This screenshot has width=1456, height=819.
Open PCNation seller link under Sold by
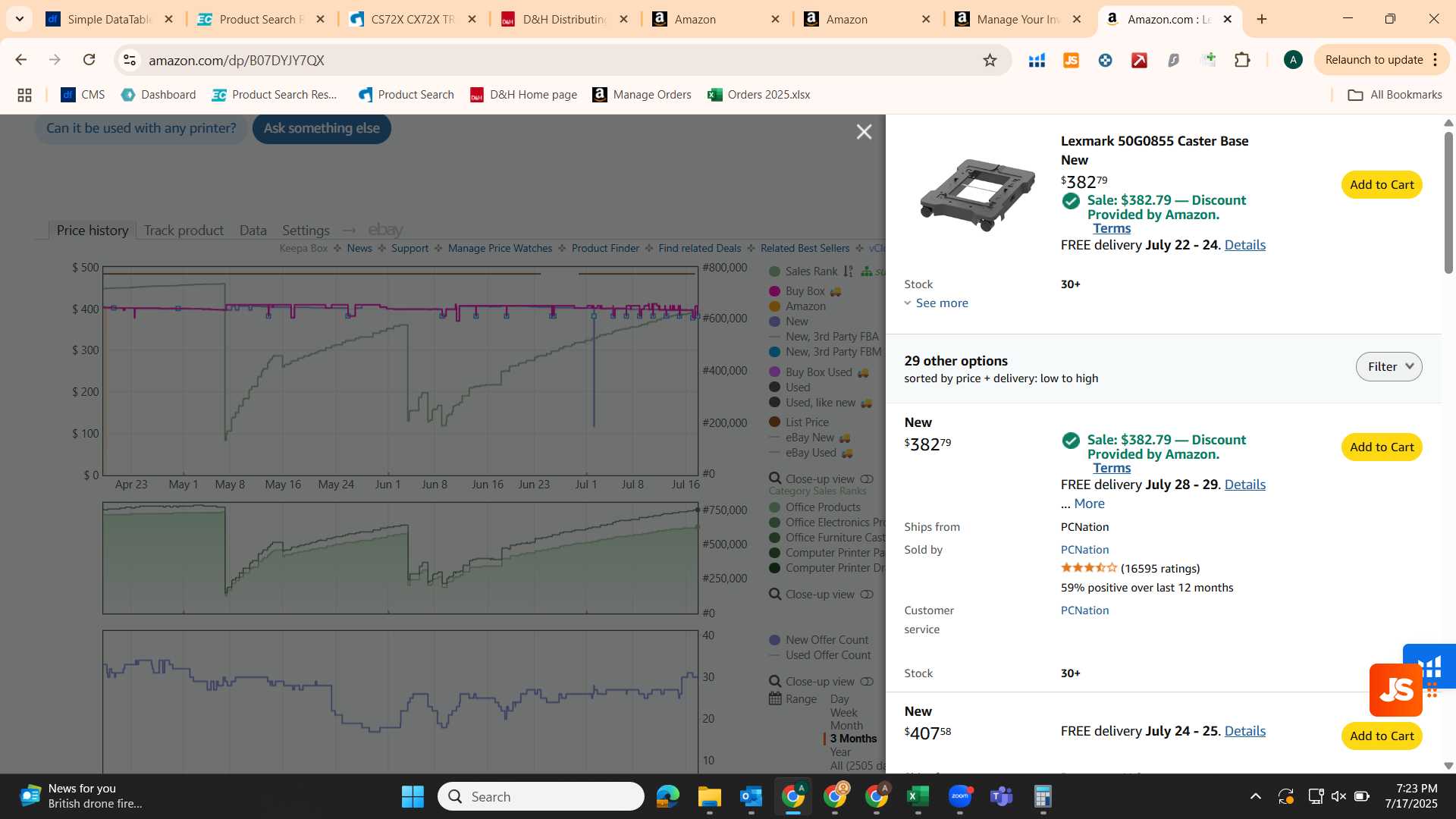(x=1084, y=550)
